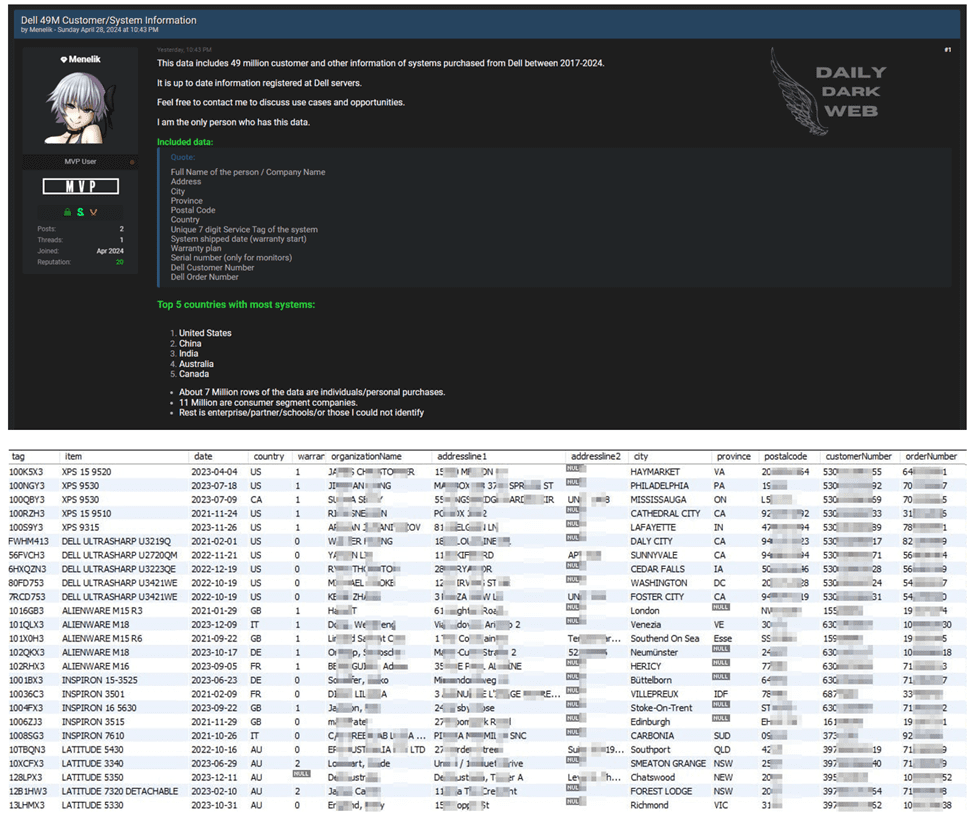Sort the table by the tag column header
This screenshot has width=974, height=816.
(x=18, y=457)
